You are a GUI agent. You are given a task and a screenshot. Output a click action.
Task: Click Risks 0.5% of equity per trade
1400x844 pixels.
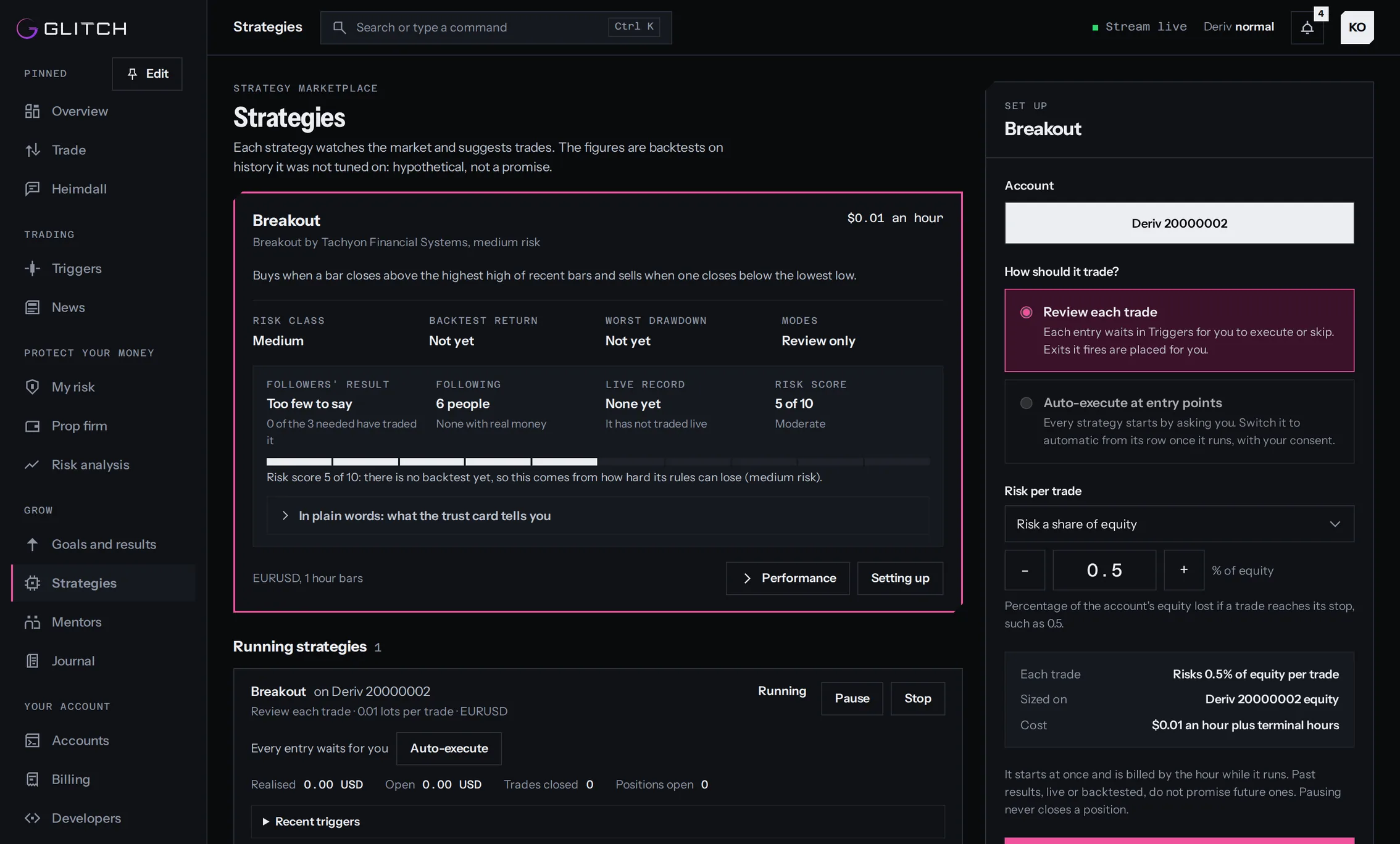(x=1256, y=674)
